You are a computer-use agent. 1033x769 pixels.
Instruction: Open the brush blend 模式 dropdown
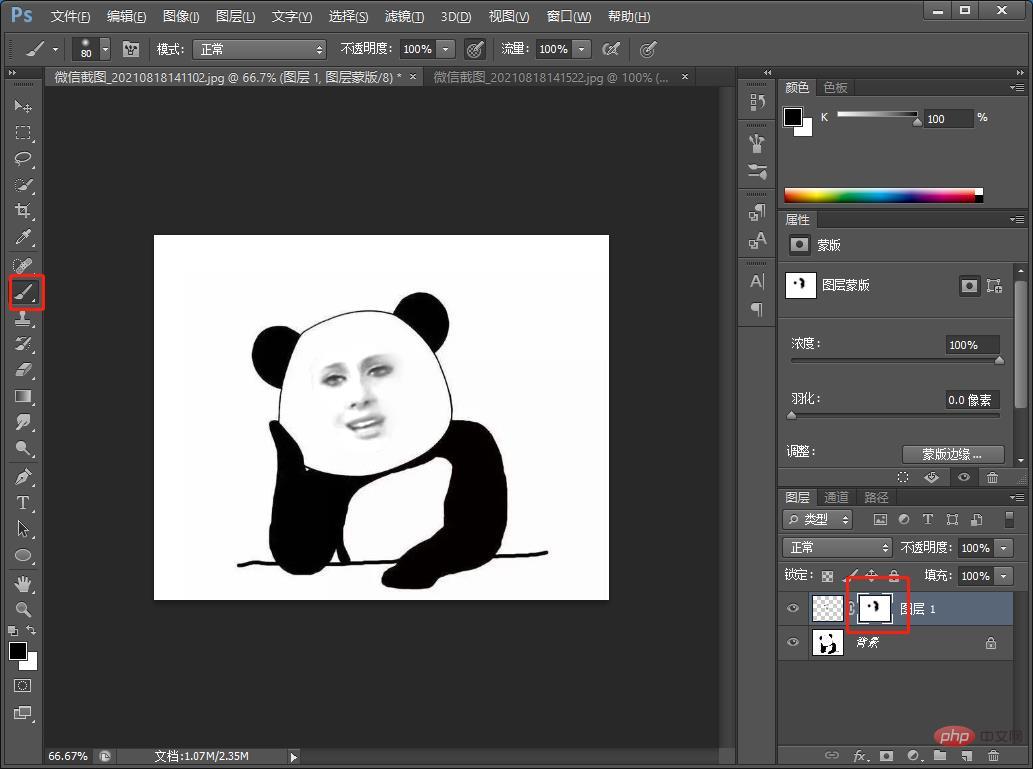tap(260, 49)
